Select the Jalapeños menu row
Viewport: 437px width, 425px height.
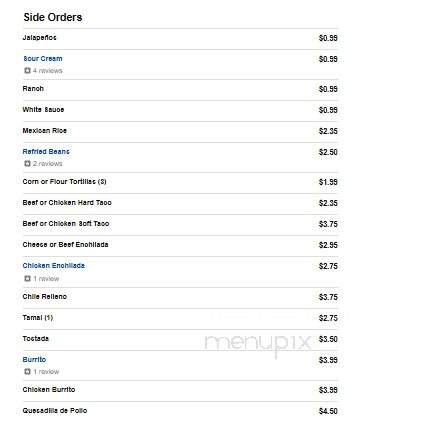[x=180, y=39]
